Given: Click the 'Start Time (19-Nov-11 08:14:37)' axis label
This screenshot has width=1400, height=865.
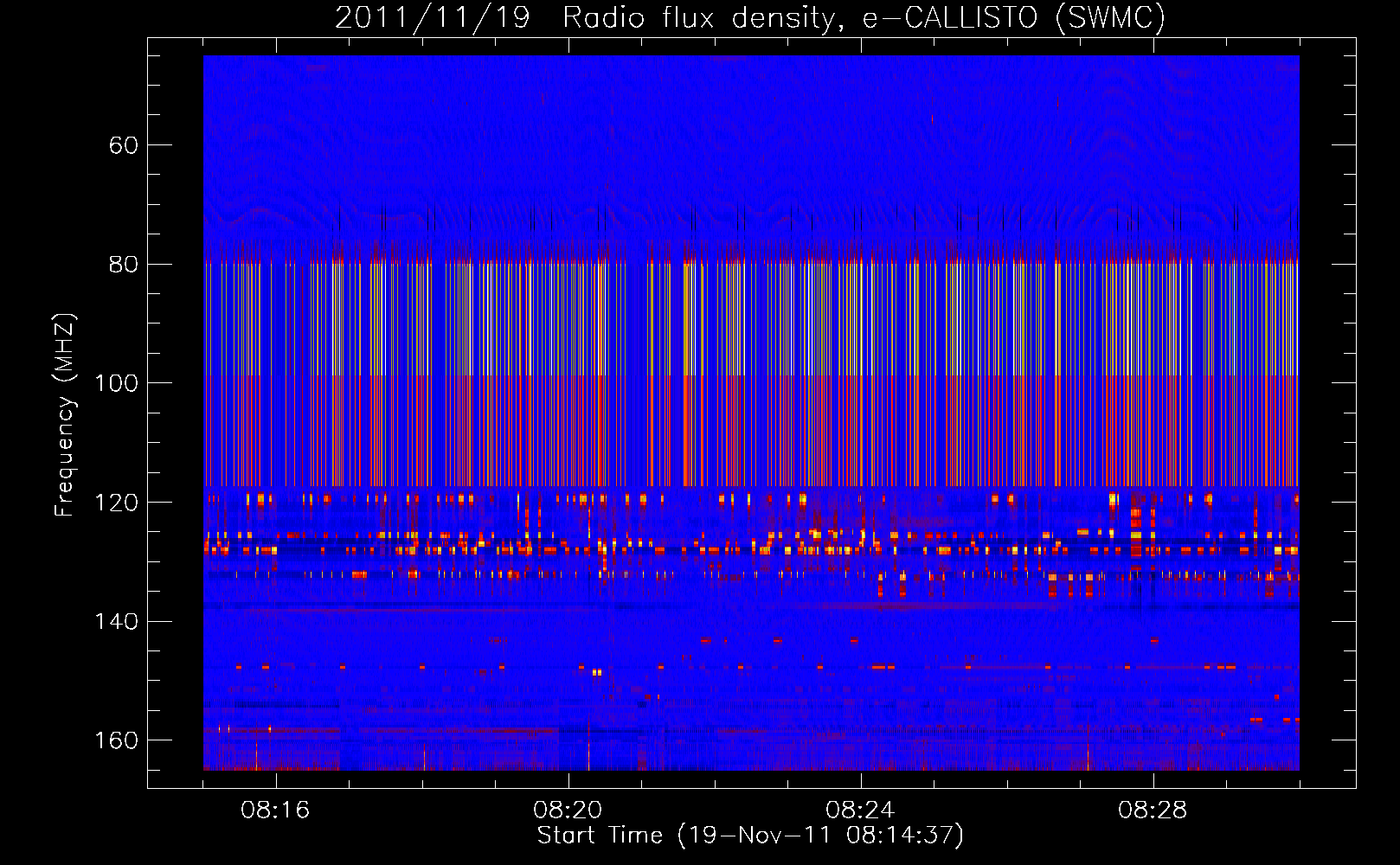Looking at the screenshot, I should point(750,836).
